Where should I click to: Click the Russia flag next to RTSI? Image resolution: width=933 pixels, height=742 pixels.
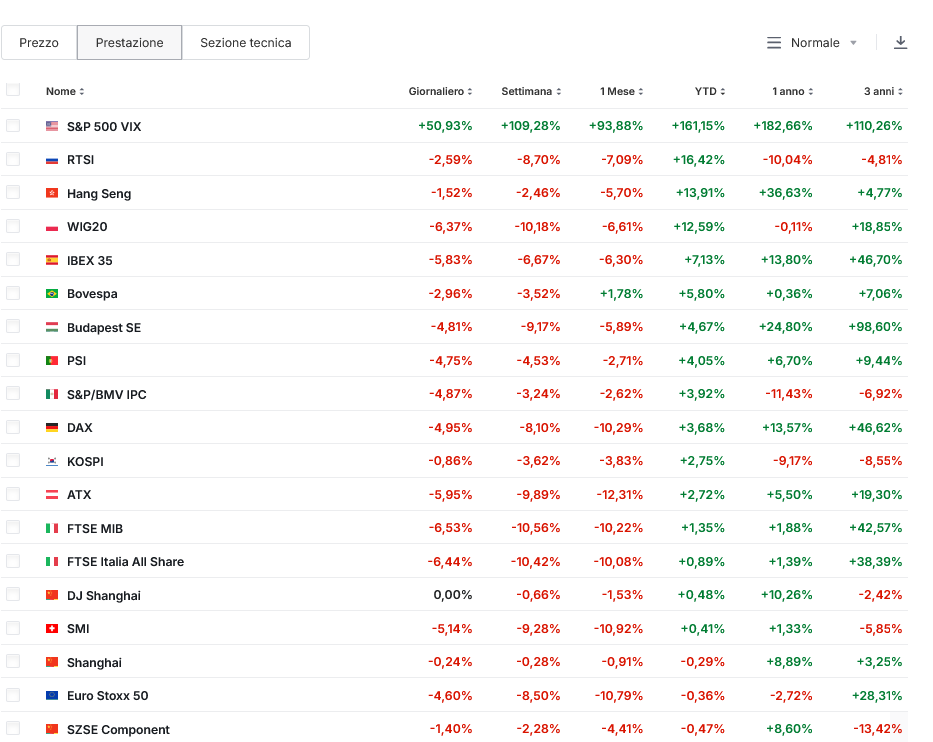52,160
